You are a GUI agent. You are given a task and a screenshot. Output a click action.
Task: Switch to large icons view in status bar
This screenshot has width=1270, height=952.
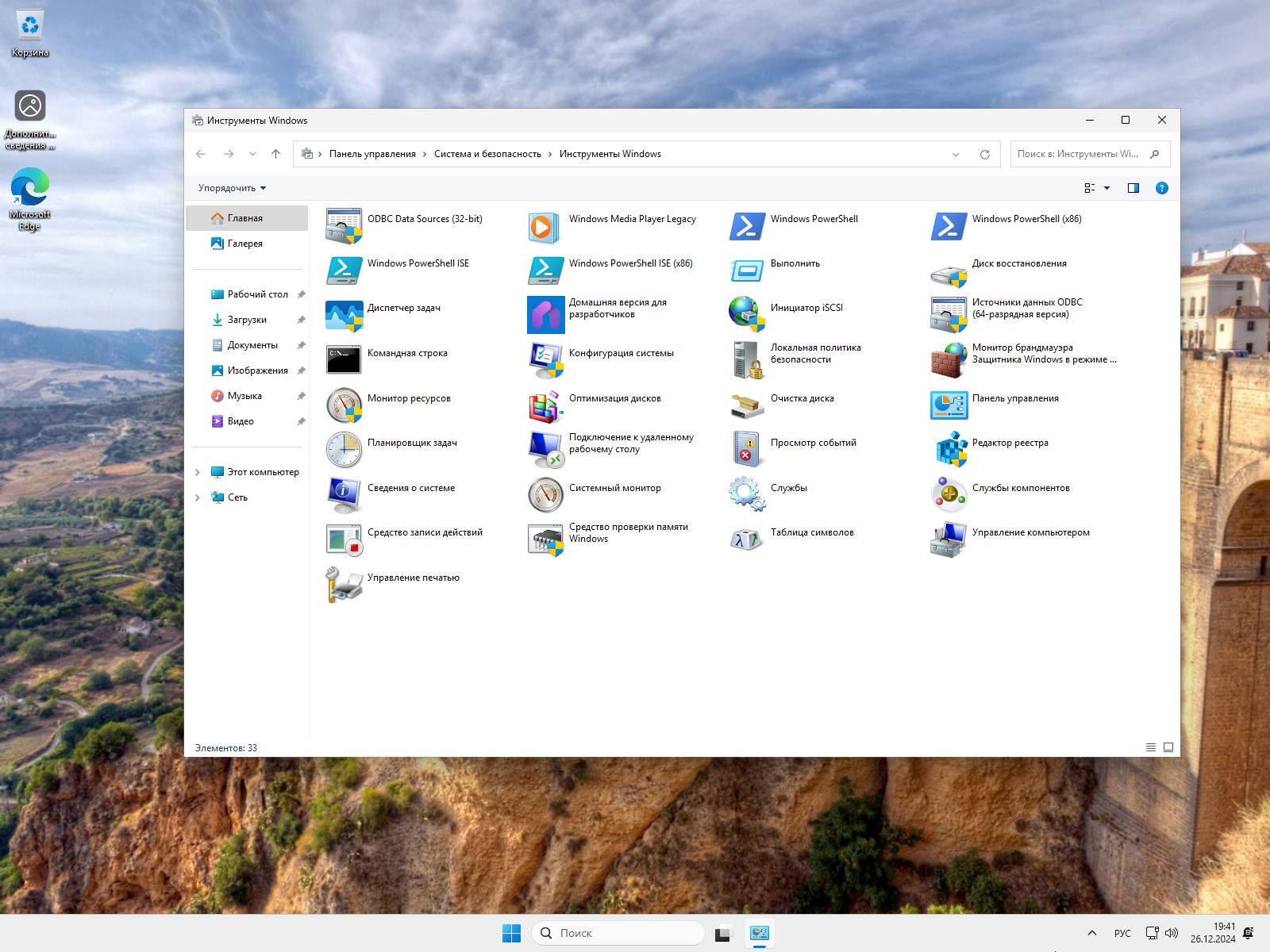1168,747
